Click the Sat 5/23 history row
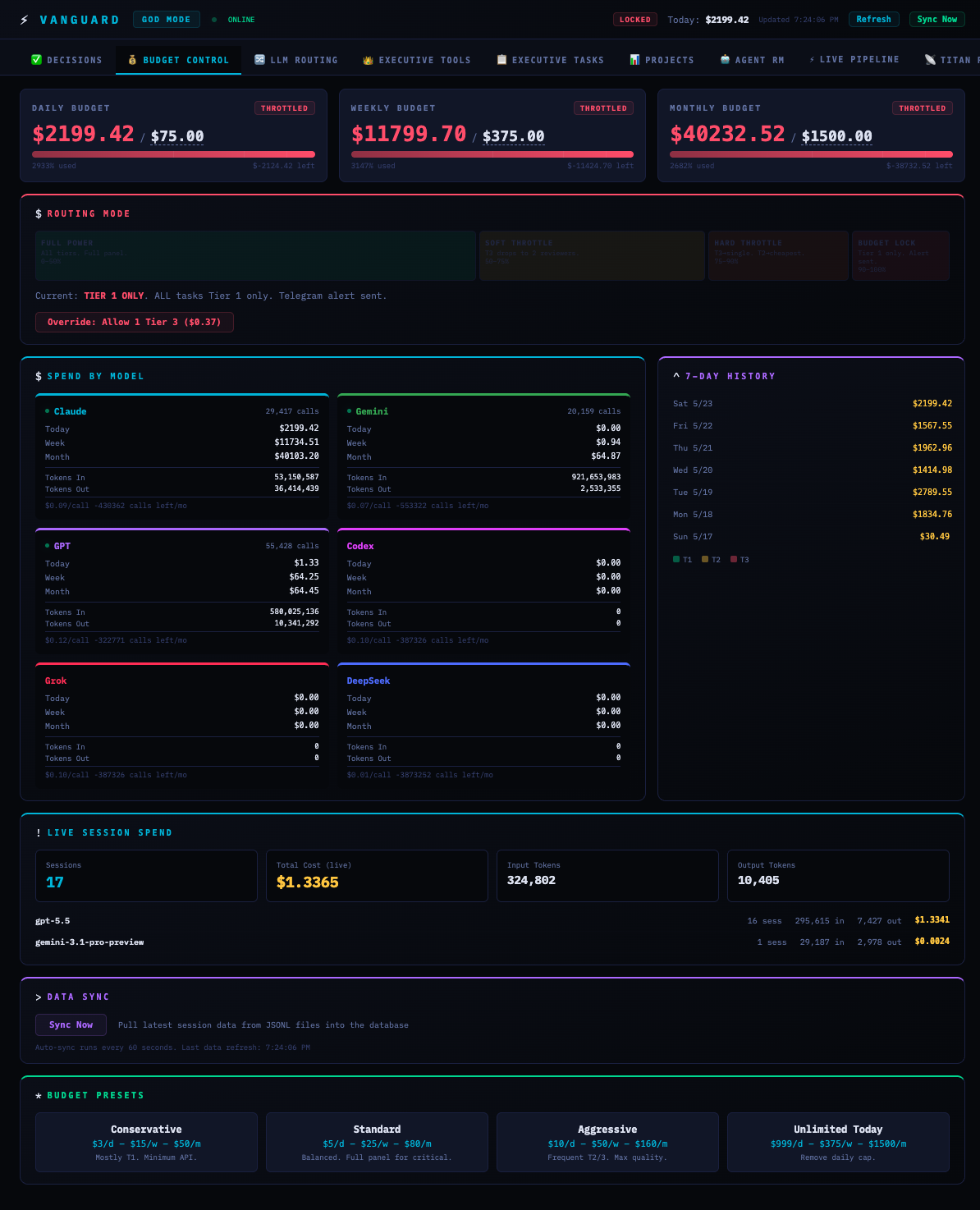 click(x=813, y=403)
